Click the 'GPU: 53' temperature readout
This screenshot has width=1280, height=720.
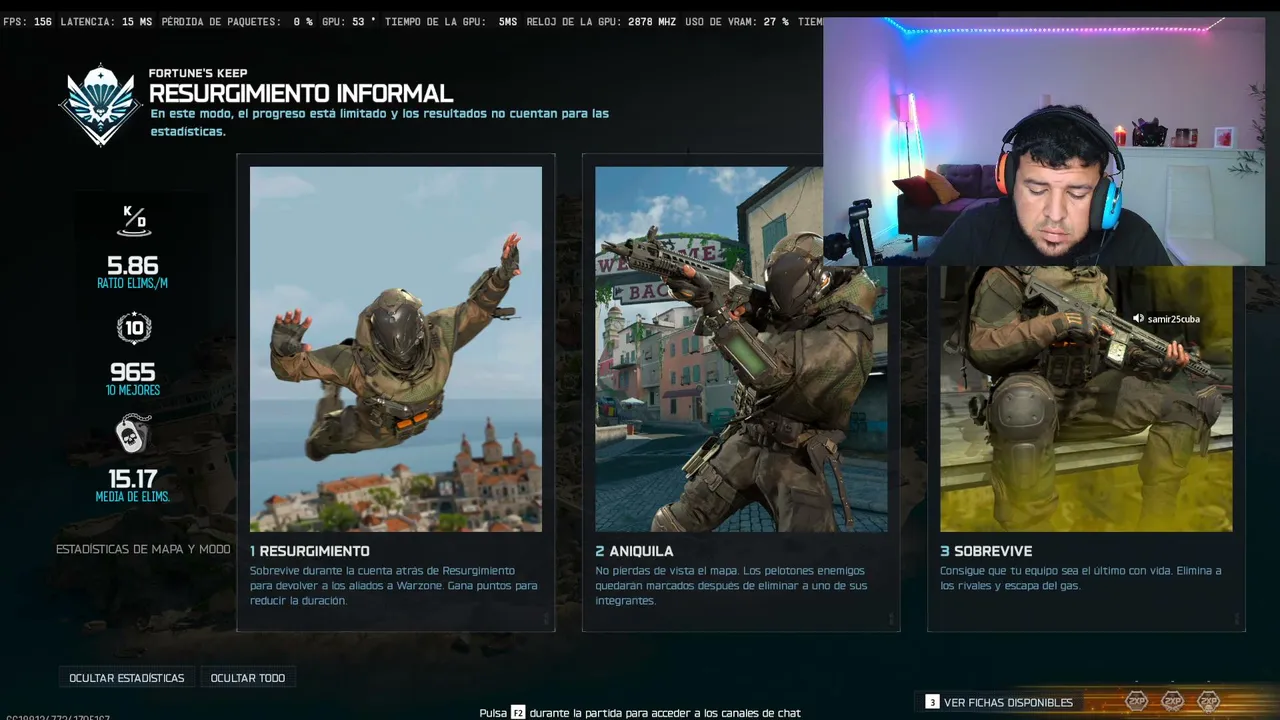tap(349, 21)
